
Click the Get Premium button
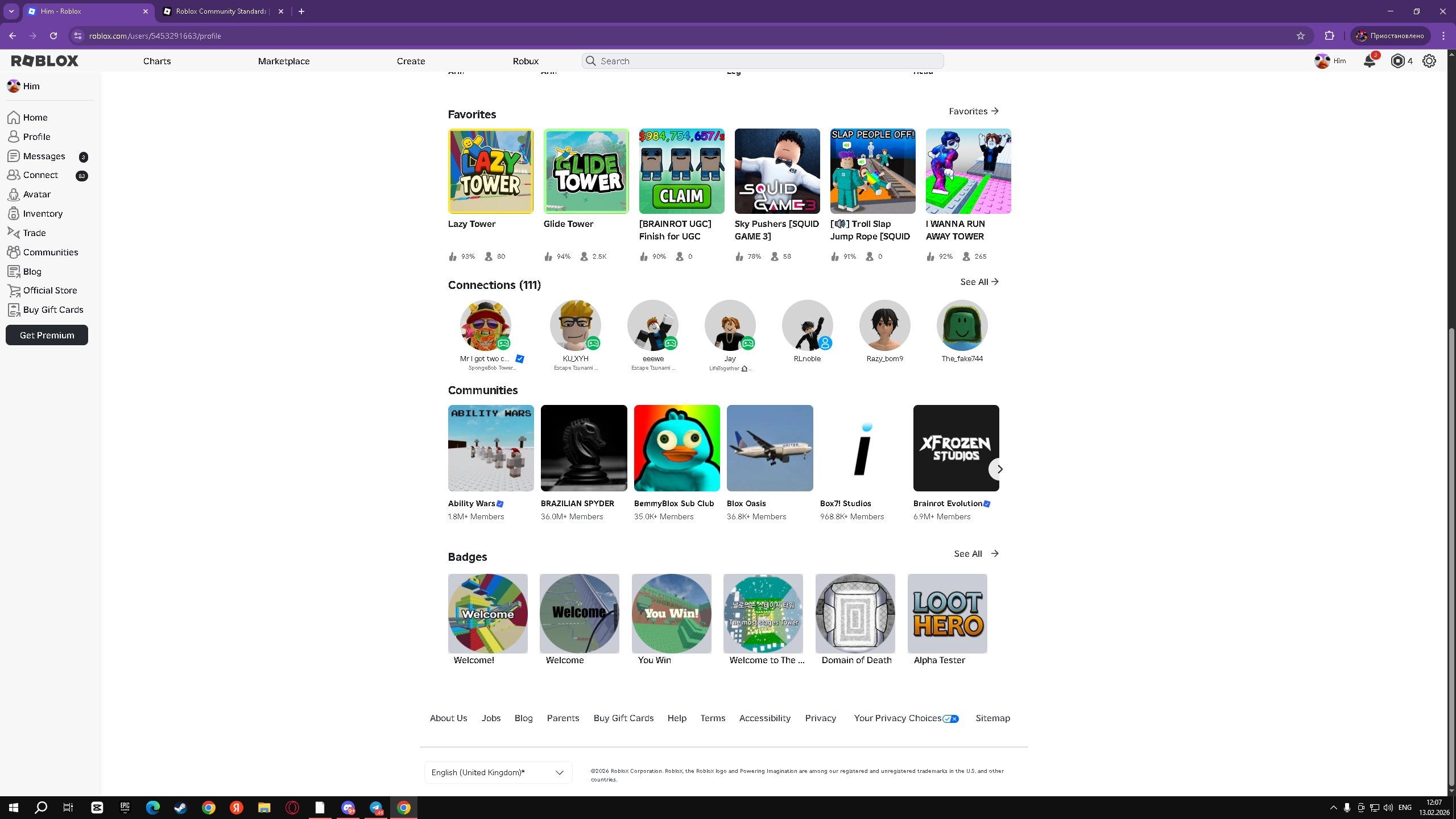(47, 335)
